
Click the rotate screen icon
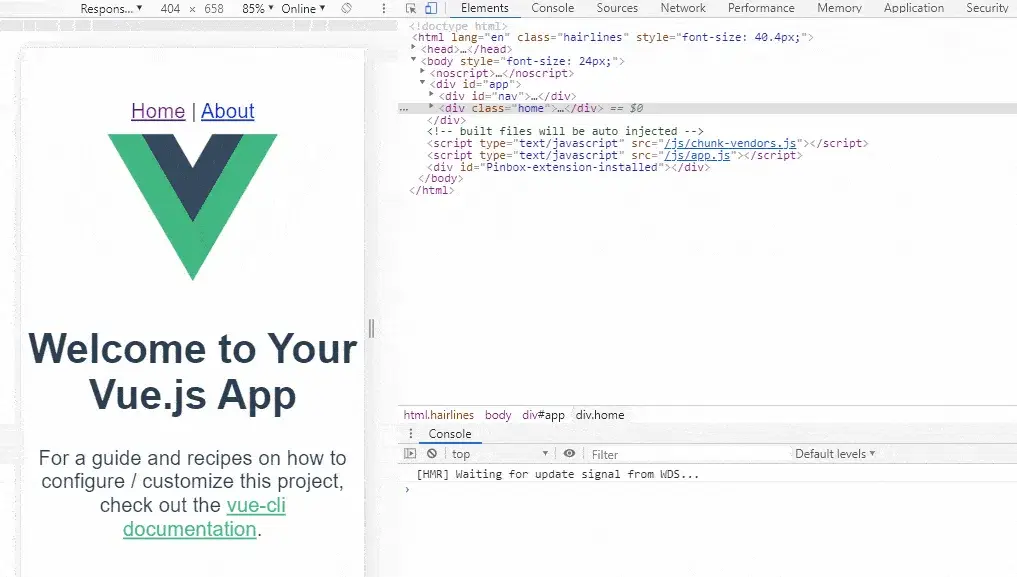click(x=347, y=8)
